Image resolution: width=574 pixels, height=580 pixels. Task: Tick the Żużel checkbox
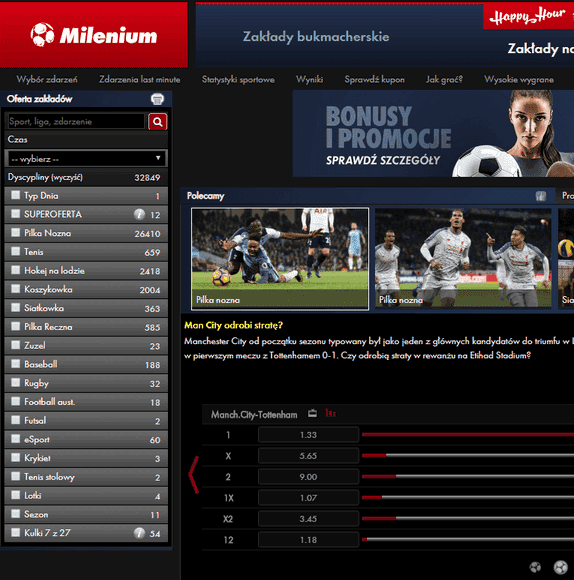coord(16,345)
